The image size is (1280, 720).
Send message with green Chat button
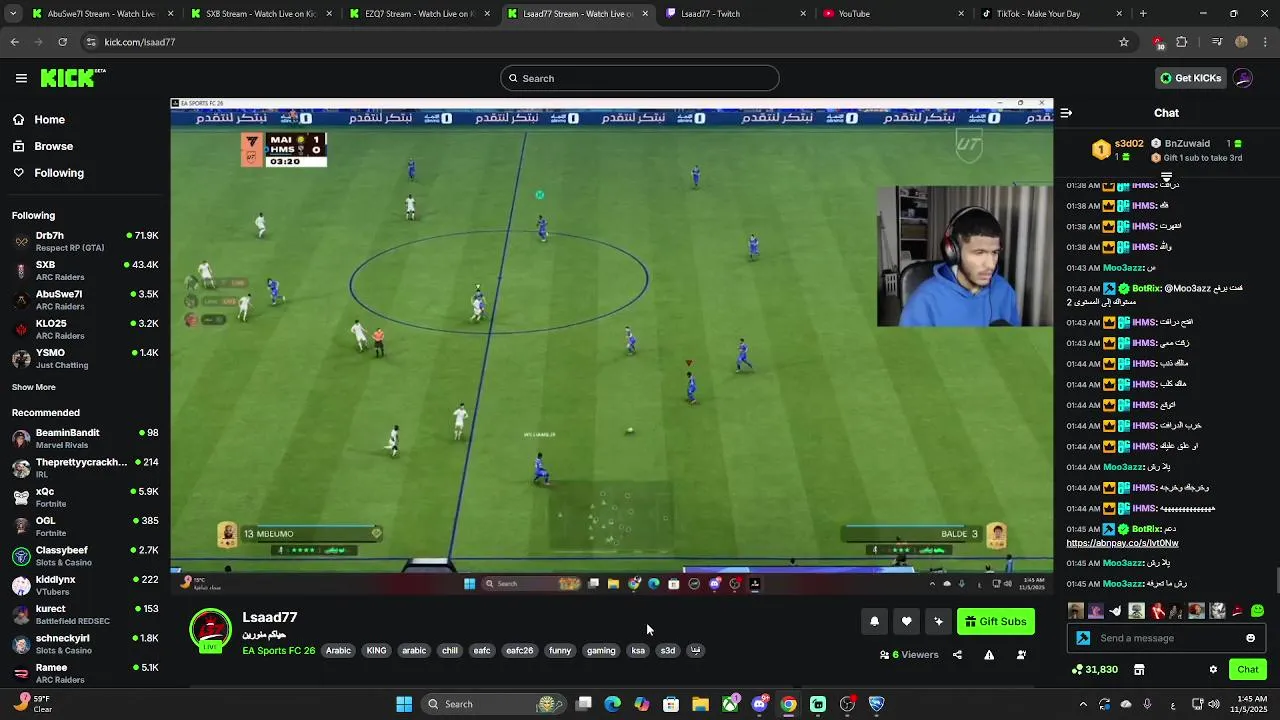click(x=1248, y=669)
